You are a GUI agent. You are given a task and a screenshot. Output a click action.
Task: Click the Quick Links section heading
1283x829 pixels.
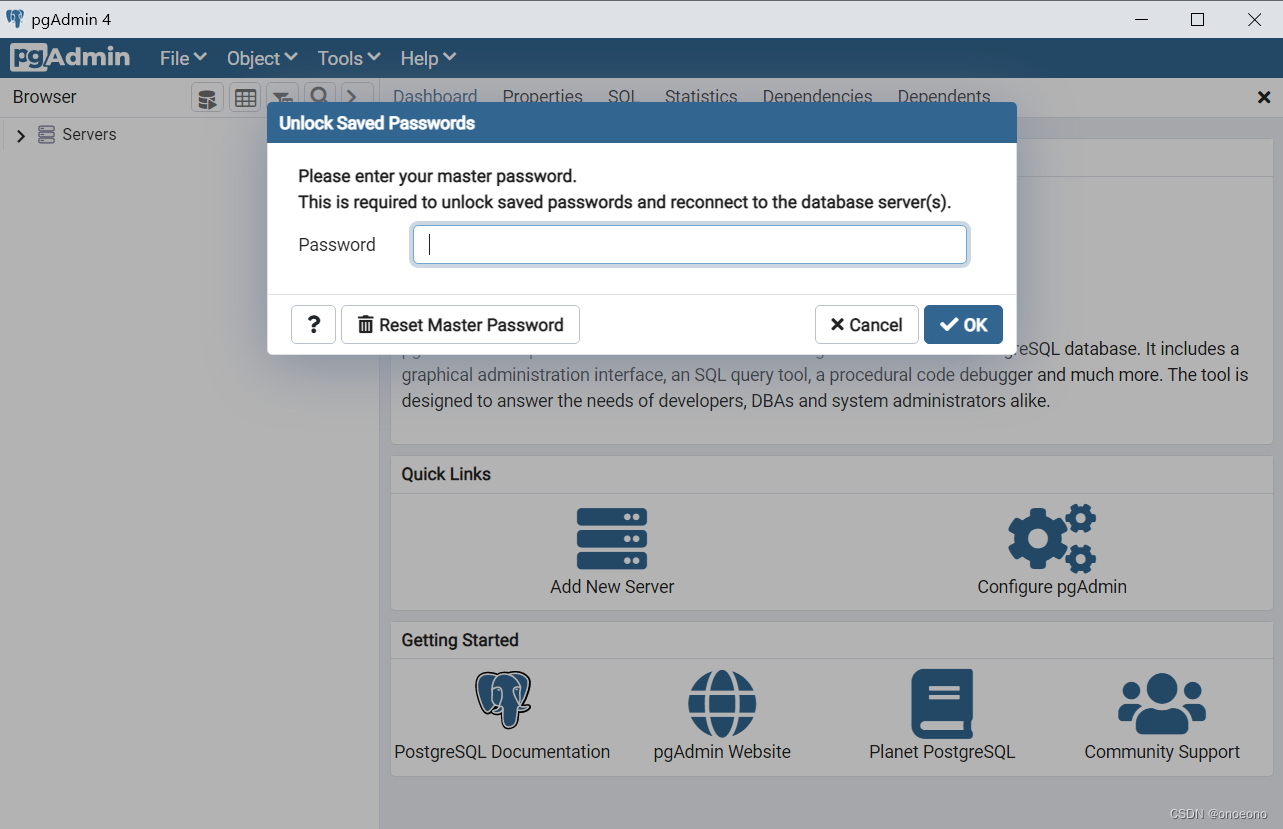tap(446, 474)
